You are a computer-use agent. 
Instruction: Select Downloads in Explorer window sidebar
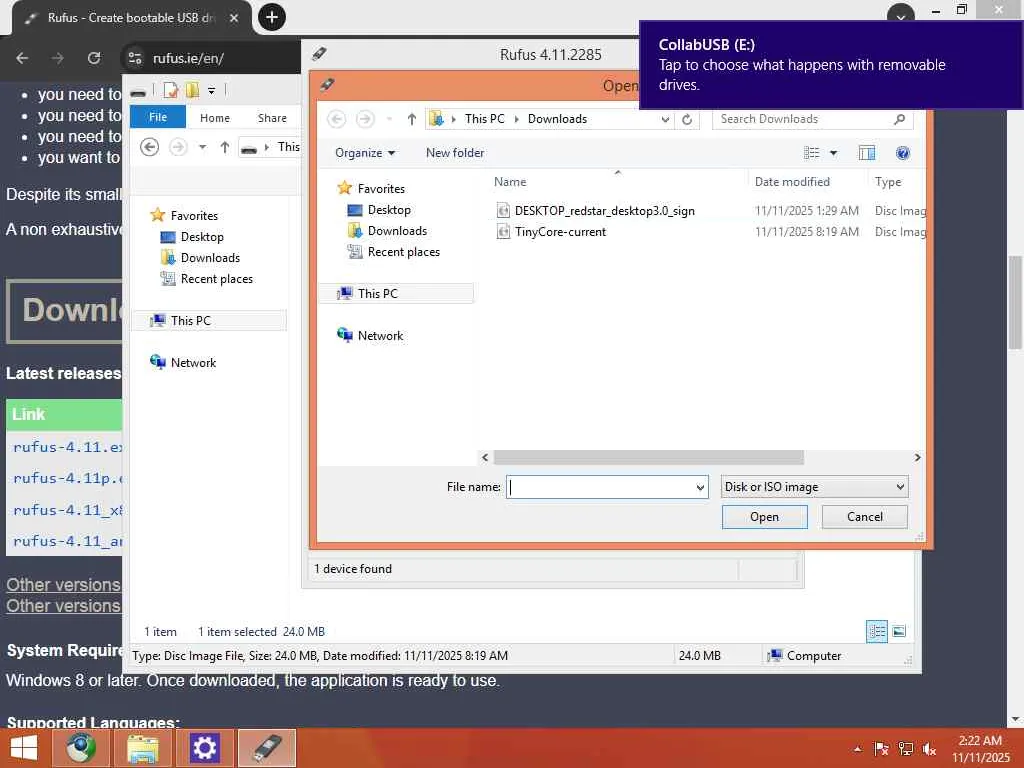click(210, 257)
